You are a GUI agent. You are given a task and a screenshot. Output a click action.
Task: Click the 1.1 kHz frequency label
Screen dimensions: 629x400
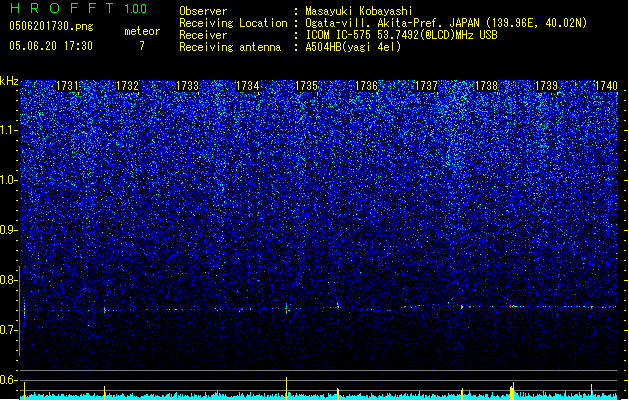(x=8, y=130)
